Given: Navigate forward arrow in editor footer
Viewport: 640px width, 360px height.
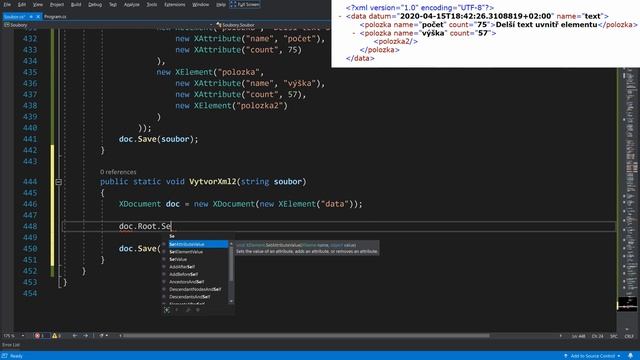Looking at the screenshot, I should pyautogui.click(x=86, y=336).
